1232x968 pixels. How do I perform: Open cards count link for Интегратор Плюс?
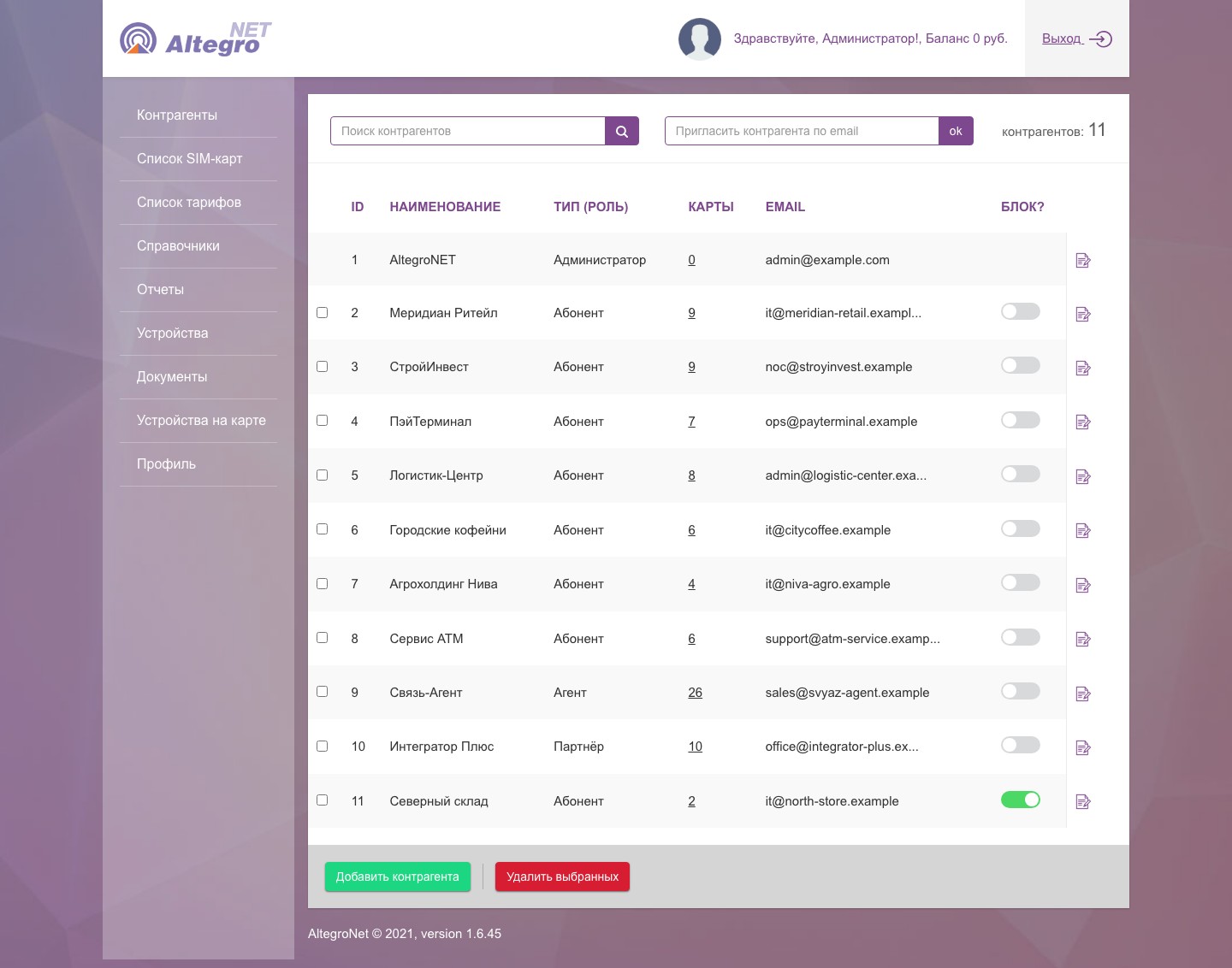tap(695, 747)
